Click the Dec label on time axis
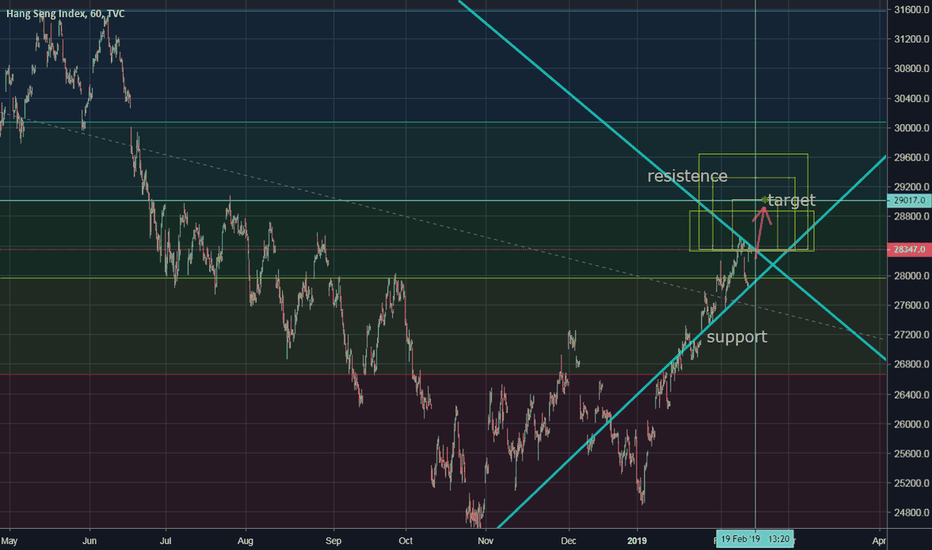Image resolution: width=932 pixels, height=550 pixels. tap(569, 541)
